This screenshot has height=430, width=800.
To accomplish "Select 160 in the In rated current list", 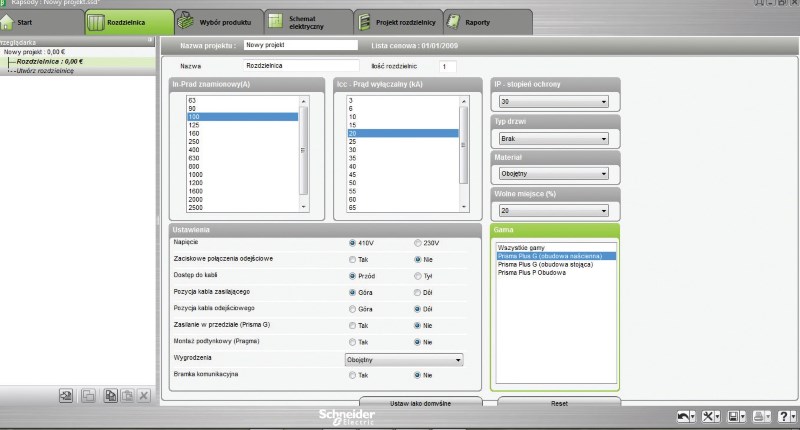I will click(243, 134).
